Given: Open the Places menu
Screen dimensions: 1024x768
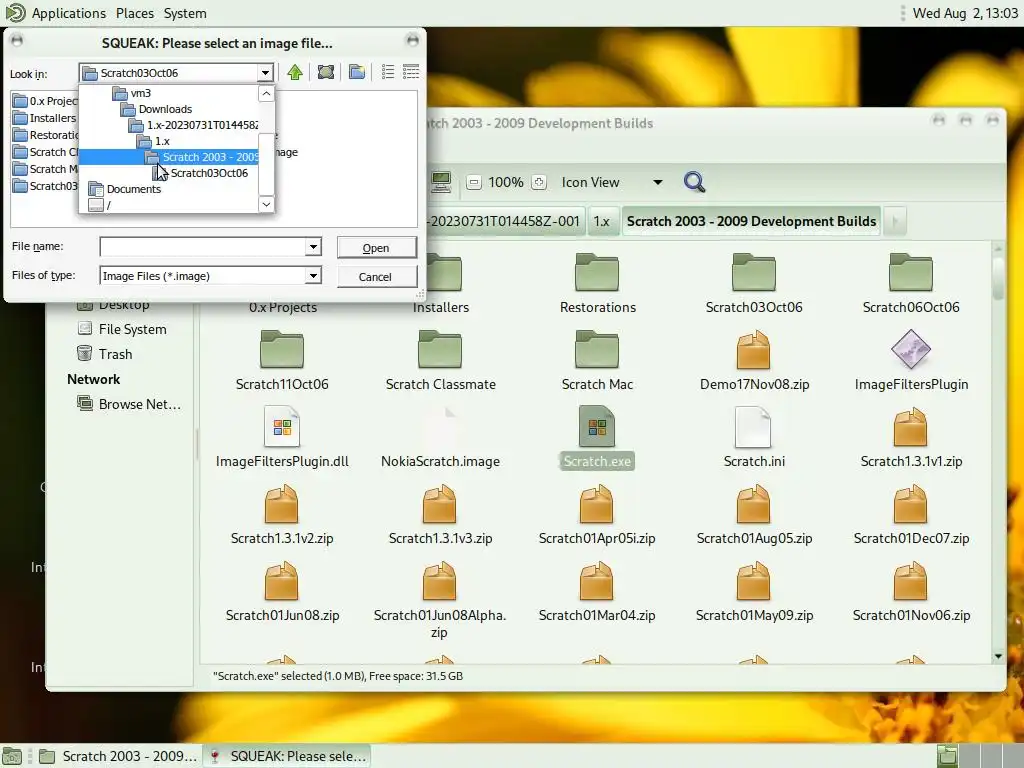Looking at the screenshot, I should tap(135, 13).
